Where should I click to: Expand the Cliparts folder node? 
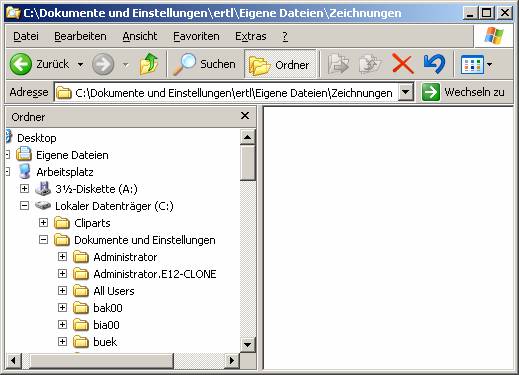[43, 222]
